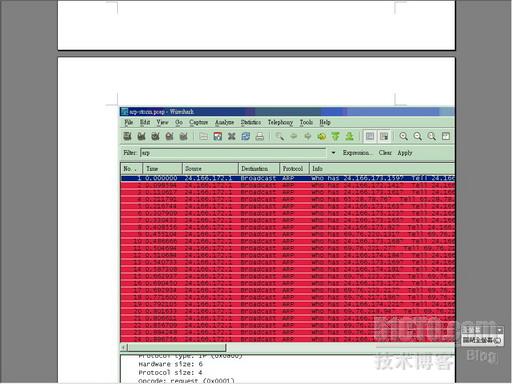Viewport: 512px width, 384px height.
Task: Reload the capture file icon
Action: 246,136
